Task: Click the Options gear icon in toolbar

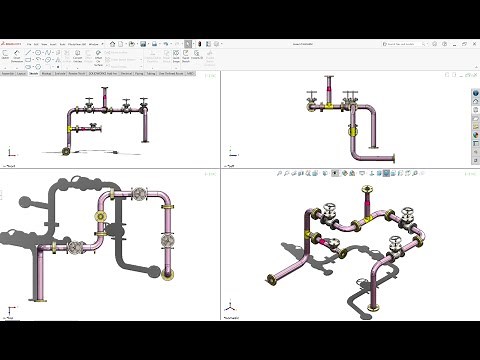Action: point(216,44)
